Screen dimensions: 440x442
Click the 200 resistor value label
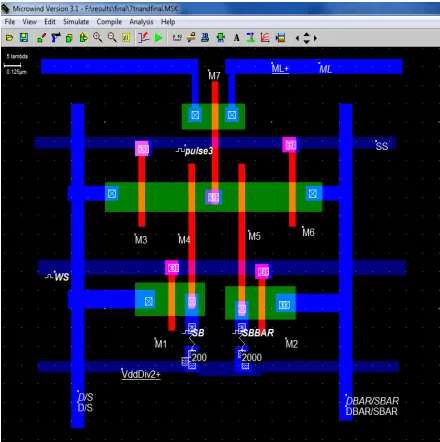[x=199, y=357]
